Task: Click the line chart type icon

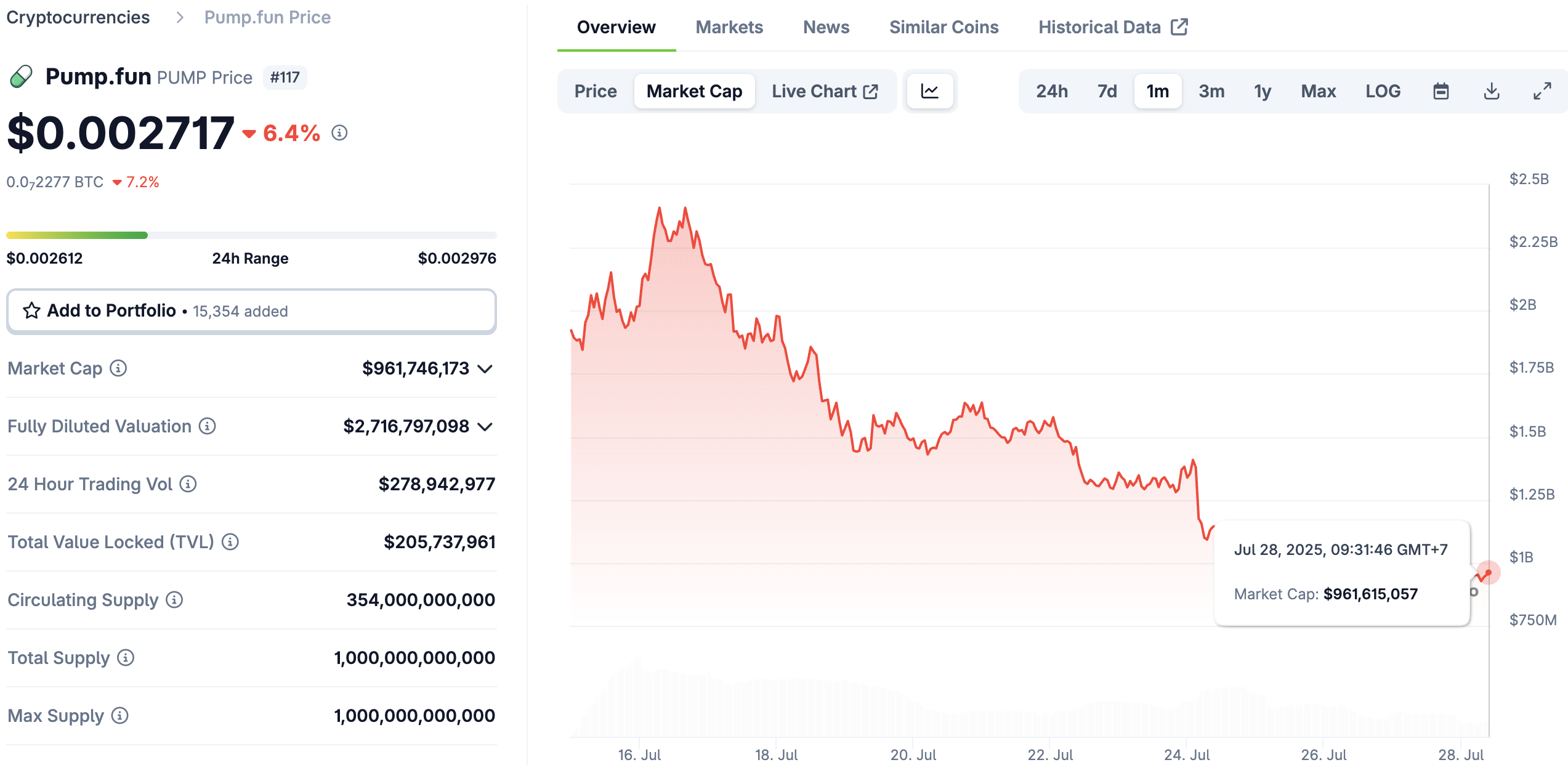Action: point(929,91)
